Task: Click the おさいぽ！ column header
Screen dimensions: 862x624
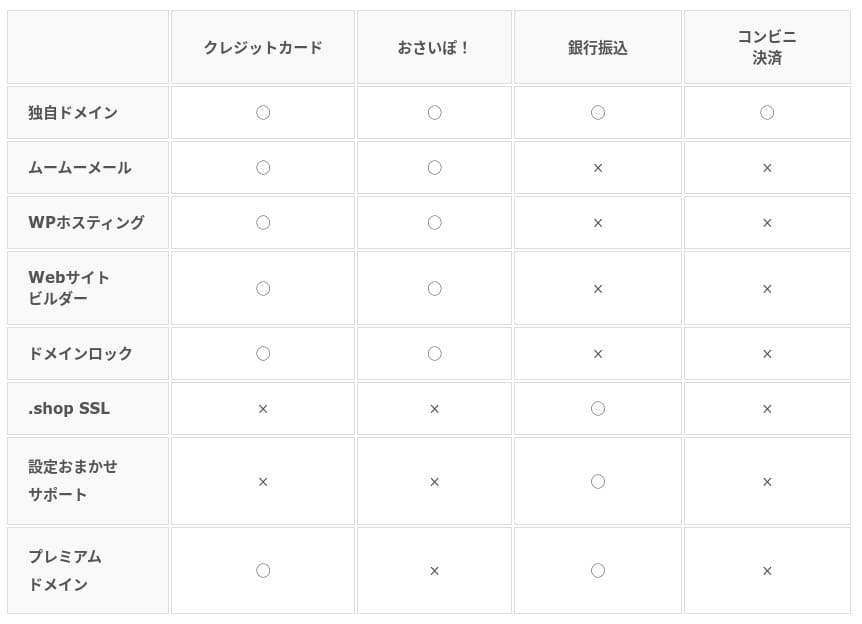Action: (x=434, y=48)
